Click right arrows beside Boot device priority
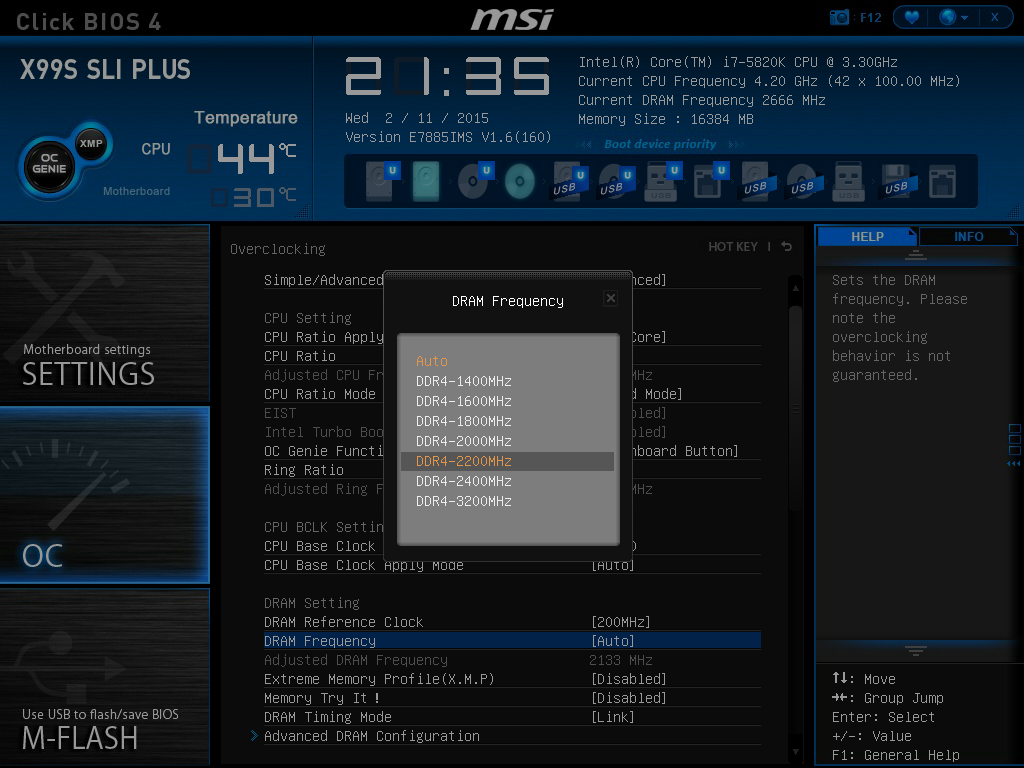Image resolution: width=1024 pixels, height=768 pixels. pos(735,144)
